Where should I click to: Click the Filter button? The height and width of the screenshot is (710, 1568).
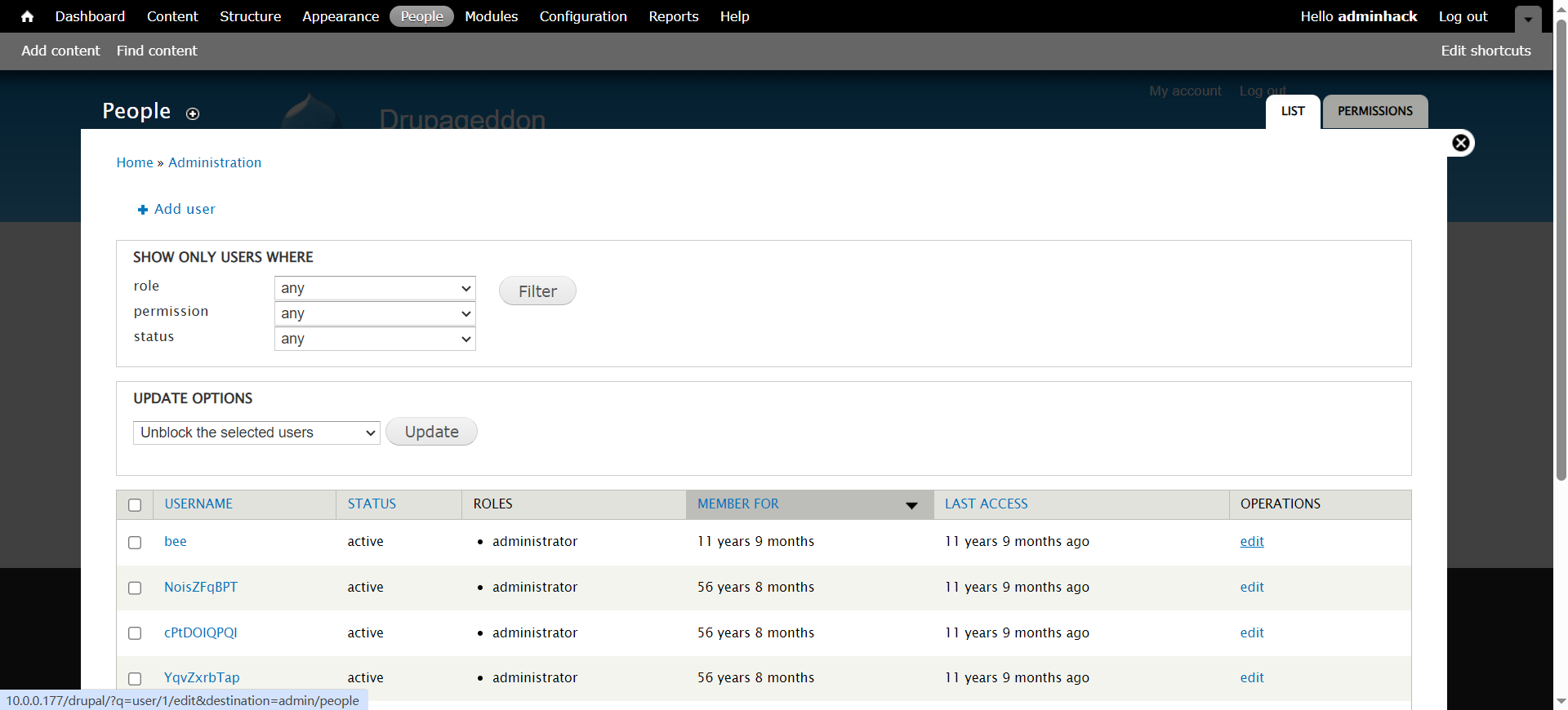[537, 291]
